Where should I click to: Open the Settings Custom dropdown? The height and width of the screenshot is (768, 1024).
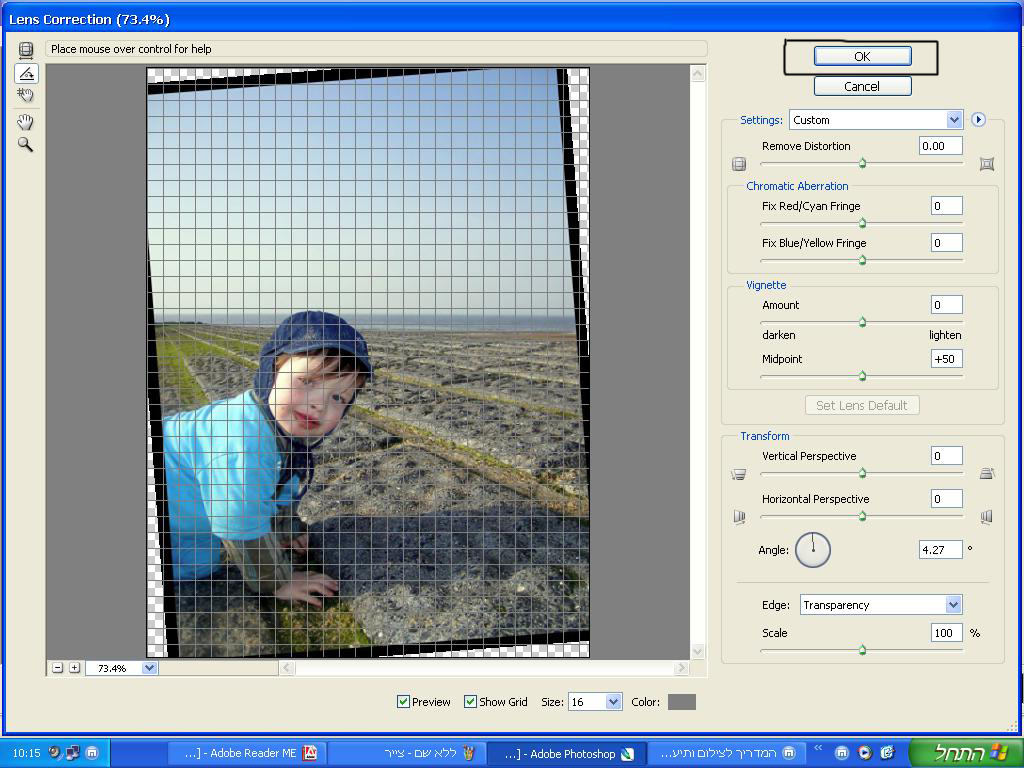tap(876, 120)
